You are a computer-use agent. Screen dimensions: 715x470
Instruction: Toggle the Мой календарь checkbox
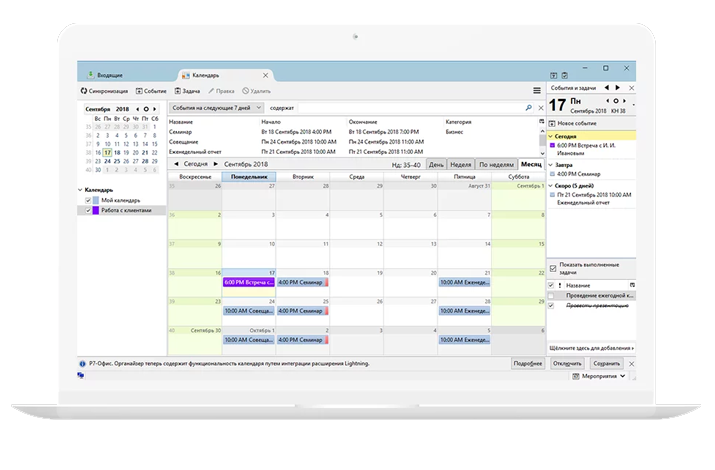[x=88, y=201]
